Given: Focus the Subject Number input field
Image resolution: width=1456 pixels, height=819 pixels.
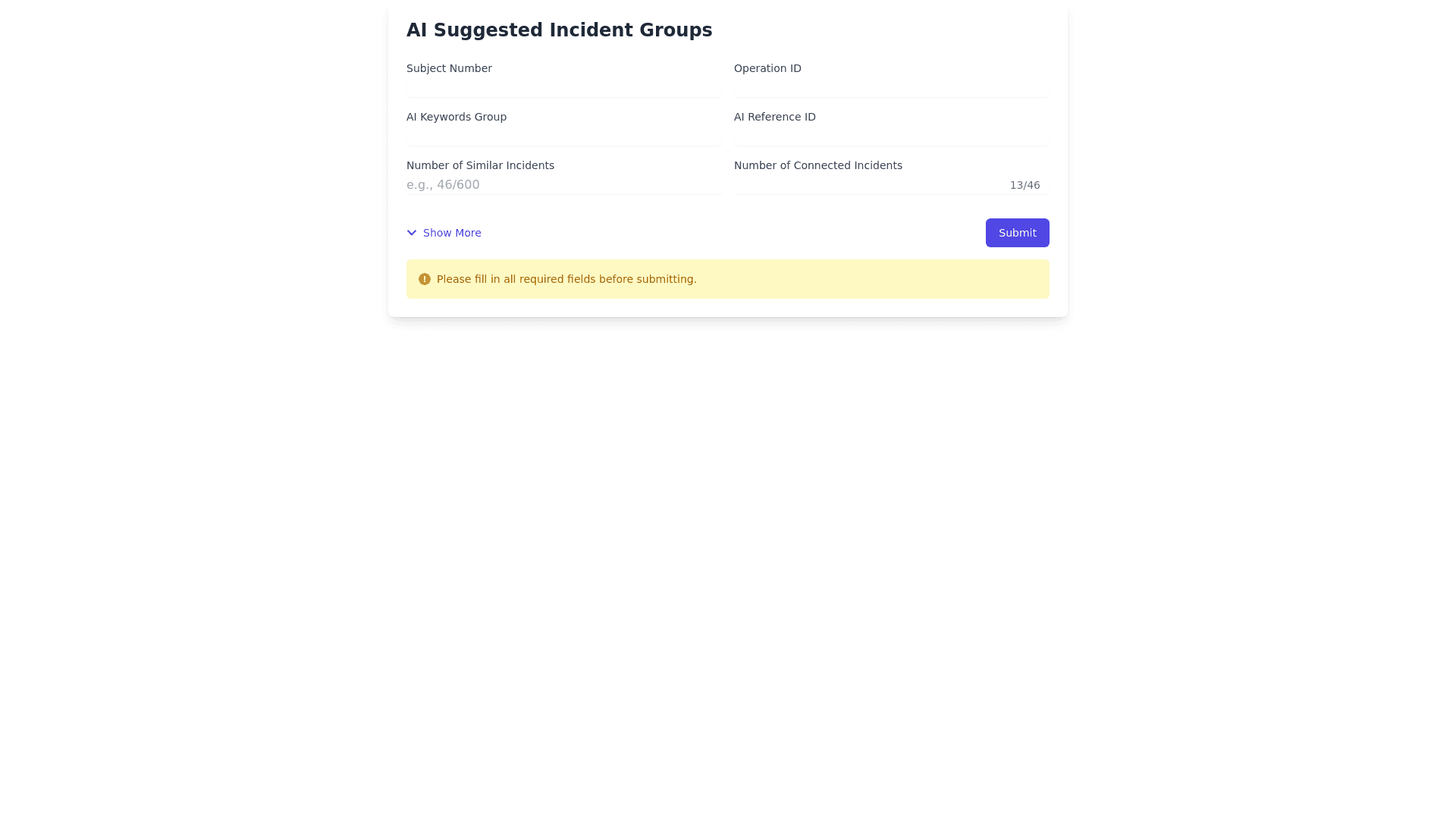Looking at the screenshot, I should [563, 88].
